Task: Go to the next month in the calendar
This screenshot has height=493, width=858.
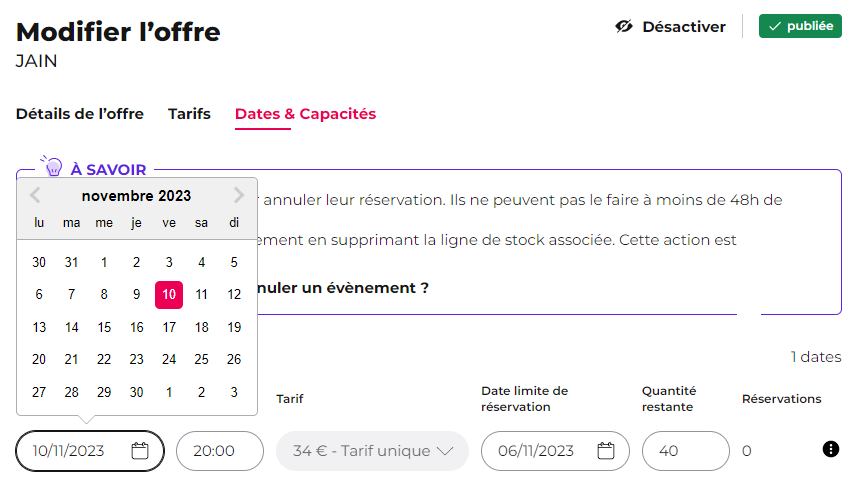Action: pos(239,195)
